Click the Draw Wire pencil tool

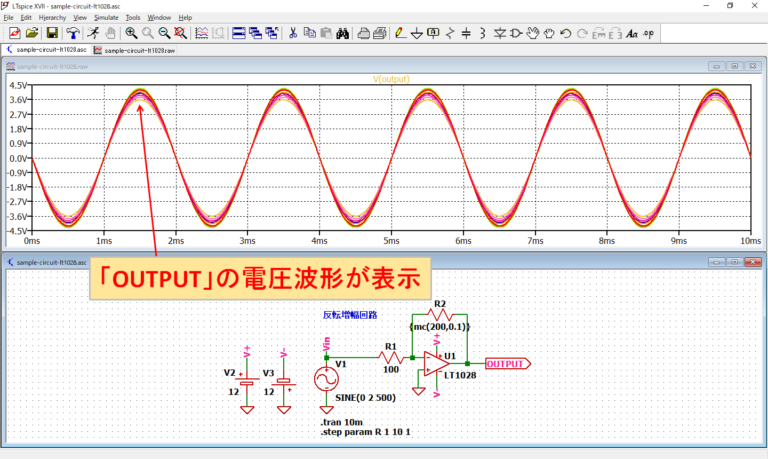(399, 33)
